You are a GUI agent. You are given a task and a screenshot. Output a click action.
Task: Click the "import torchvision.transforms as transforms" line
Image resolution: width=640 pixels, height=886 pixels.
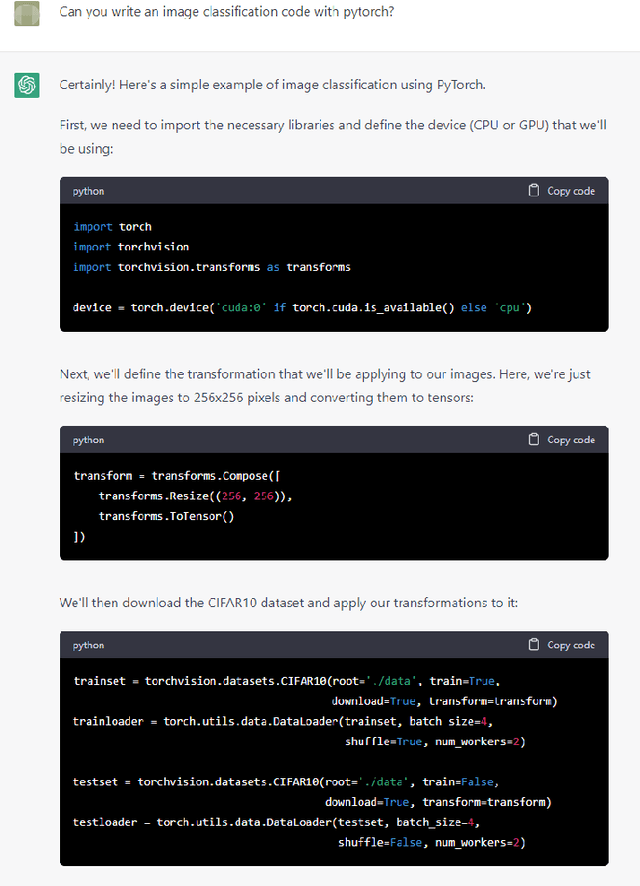coord(212,267)
